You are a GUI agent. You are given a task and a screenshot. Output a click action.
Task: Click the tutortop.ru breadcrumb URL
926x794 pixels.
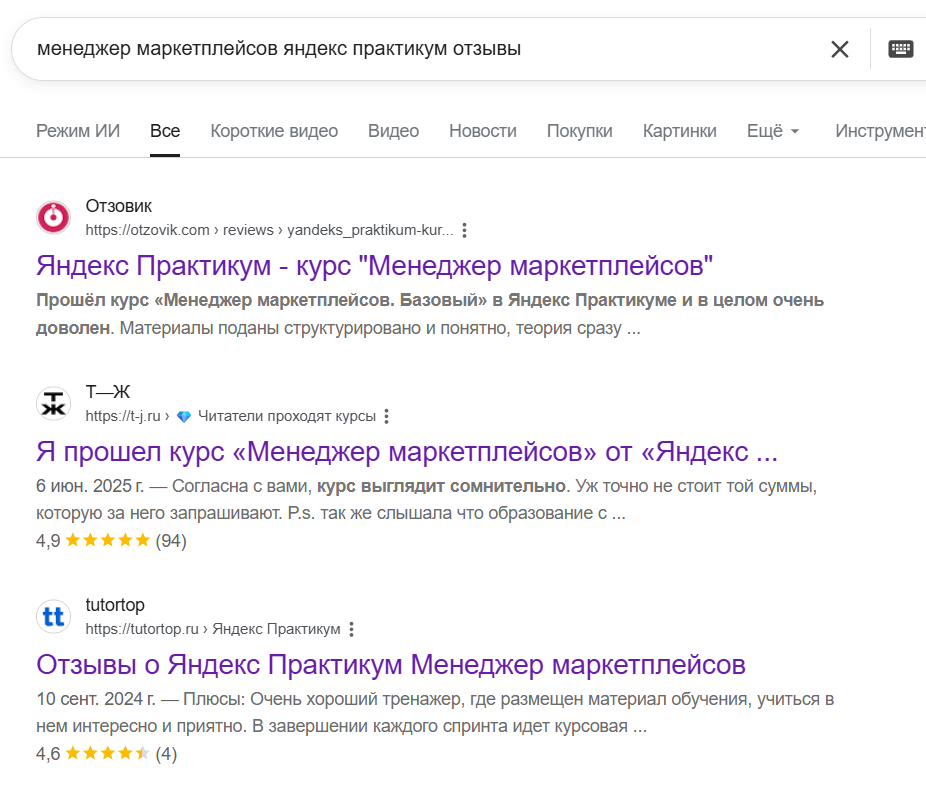(x=213, y=629)
